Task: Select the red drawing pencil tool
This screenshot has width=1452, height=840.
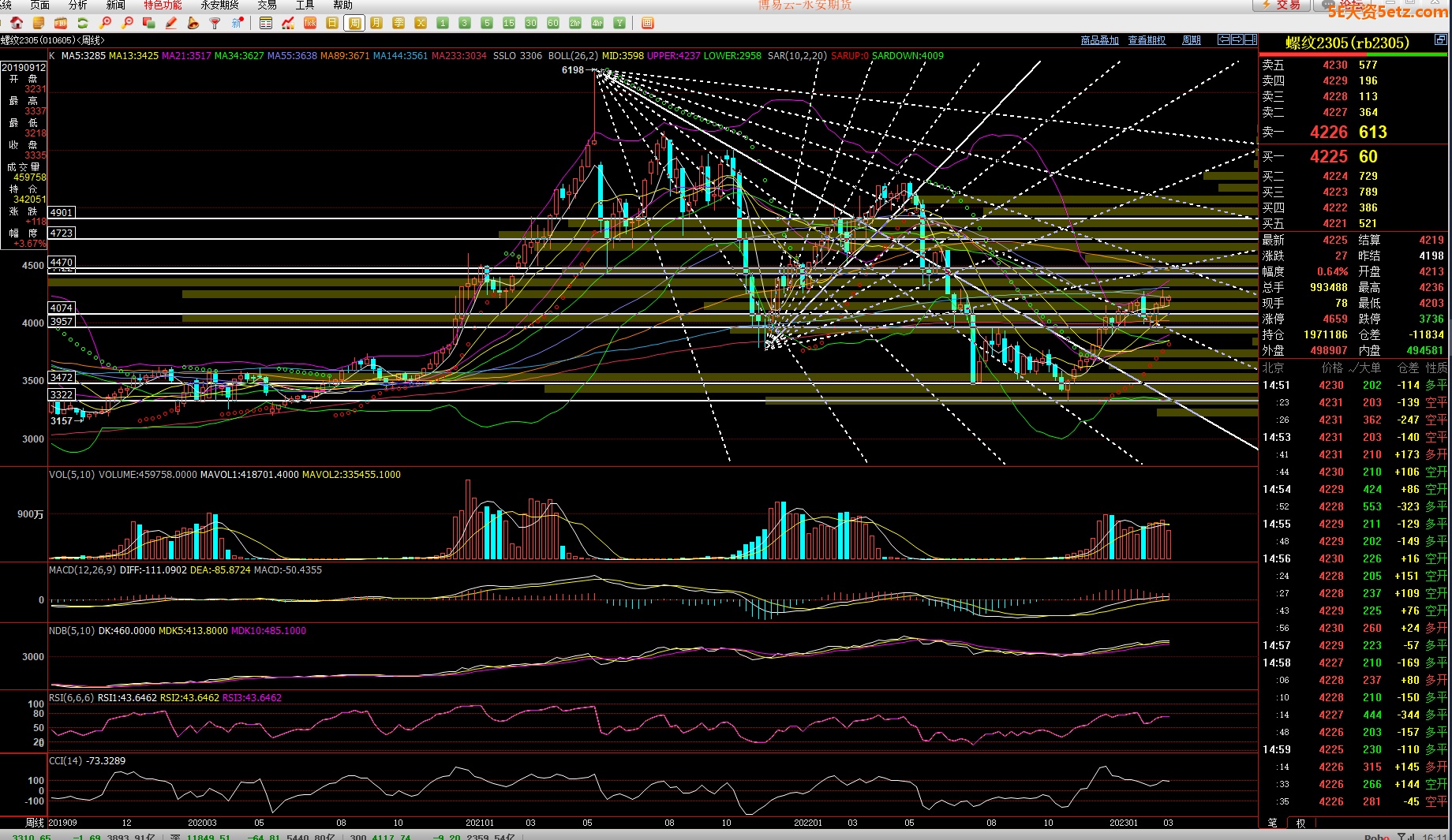Action: coord(170,23)
